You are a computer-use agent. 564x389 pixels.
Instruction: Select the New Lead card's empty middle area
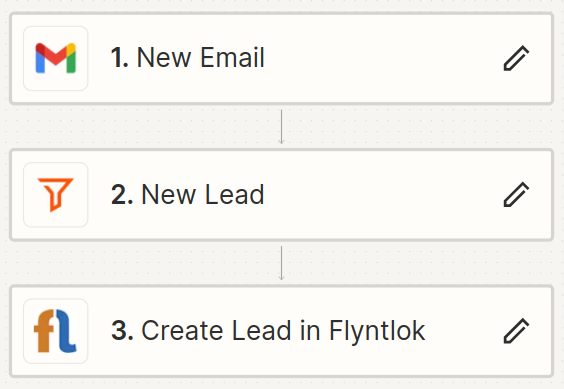pos(383,195)
